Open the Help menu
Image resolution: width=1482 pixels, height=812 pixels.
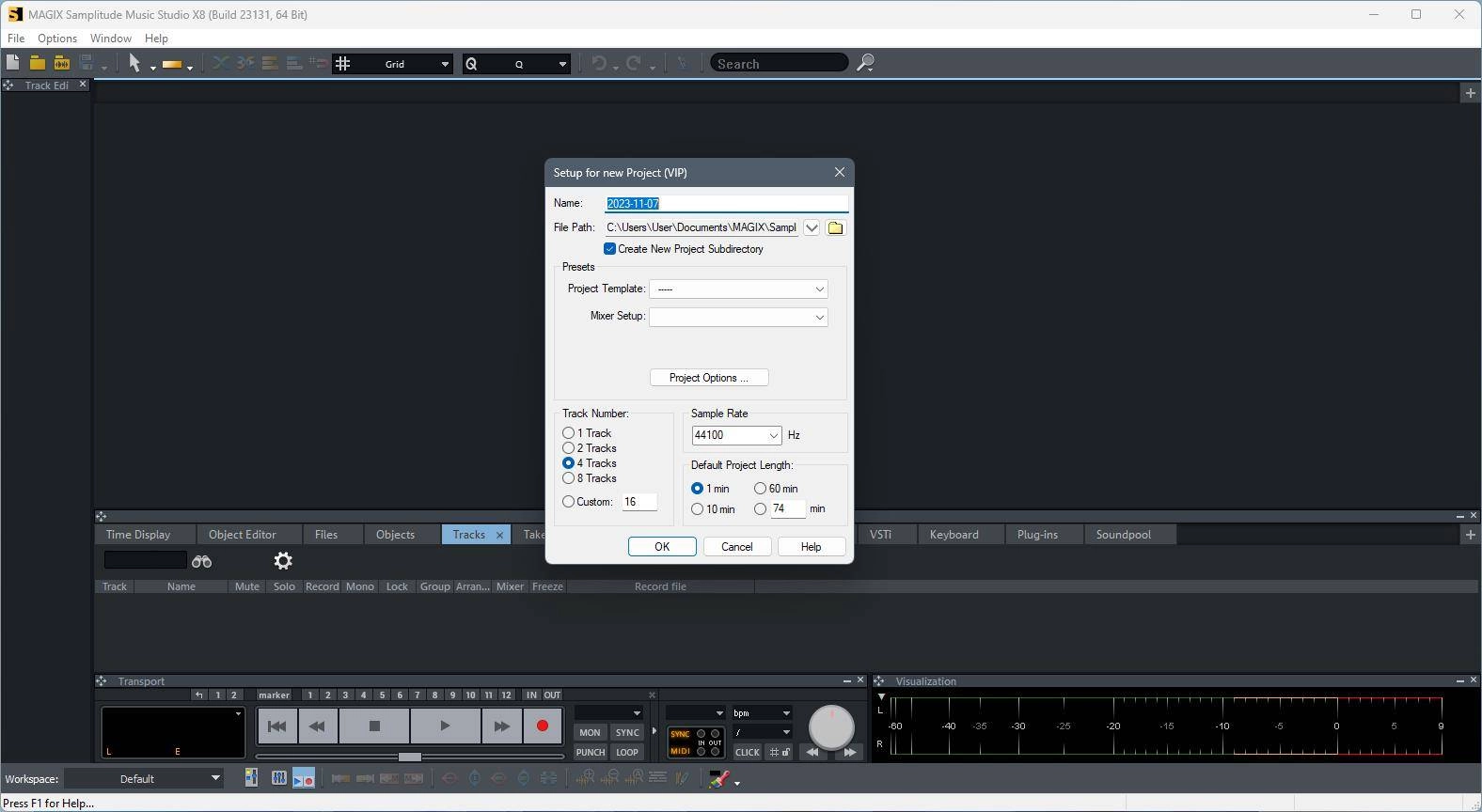156,39
